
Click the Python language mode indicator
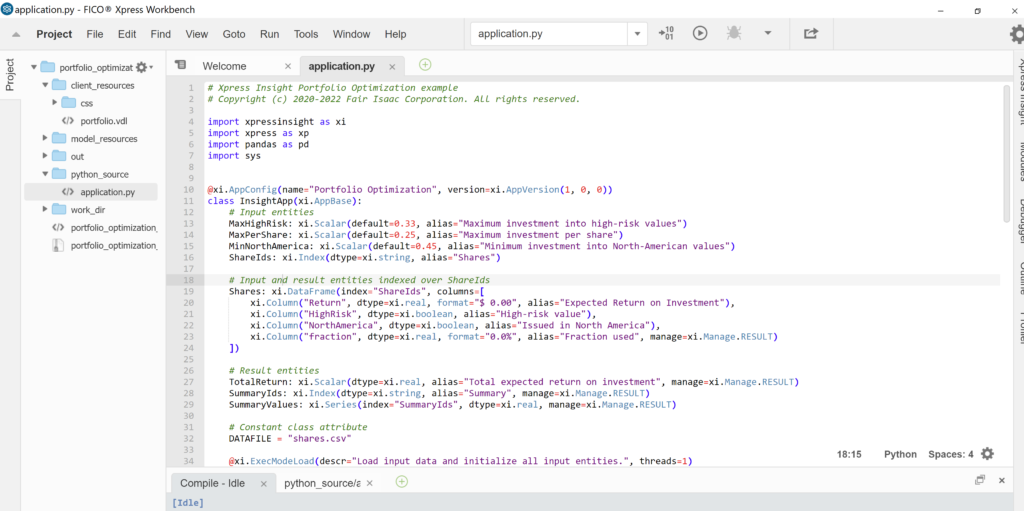[x=900, y=454]
